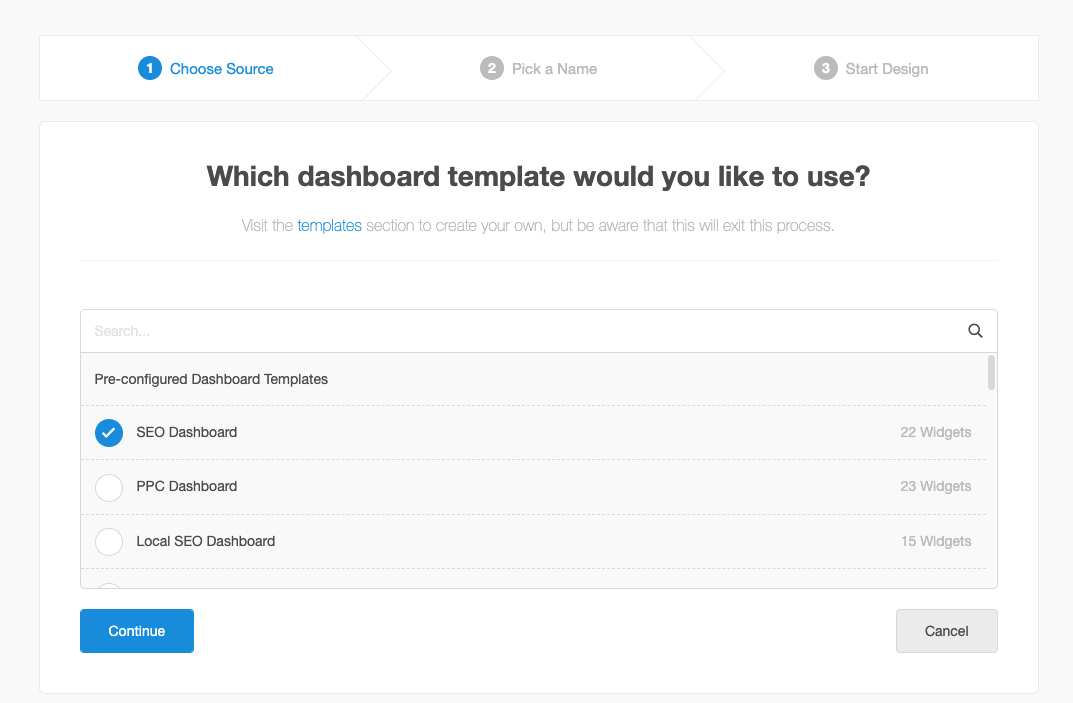The width and height of the screenshot is (1073, 703).
Task: Click the step 2 Pick a Name circle icon
Action: click(x=491, y=68)
